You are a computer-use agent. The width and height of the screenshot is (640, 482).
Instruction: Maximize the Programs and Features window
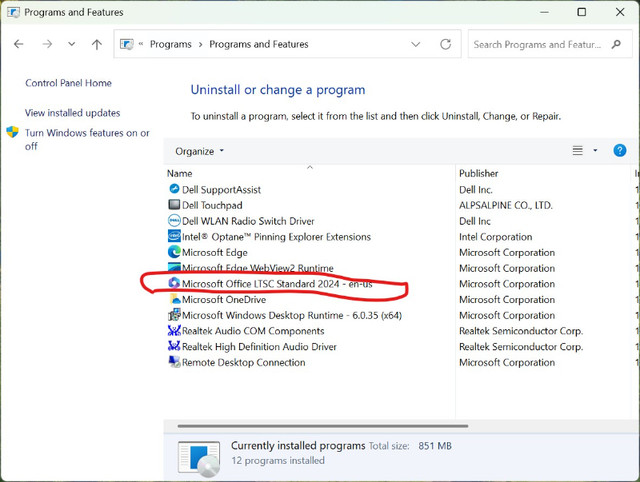click(582, 12)
